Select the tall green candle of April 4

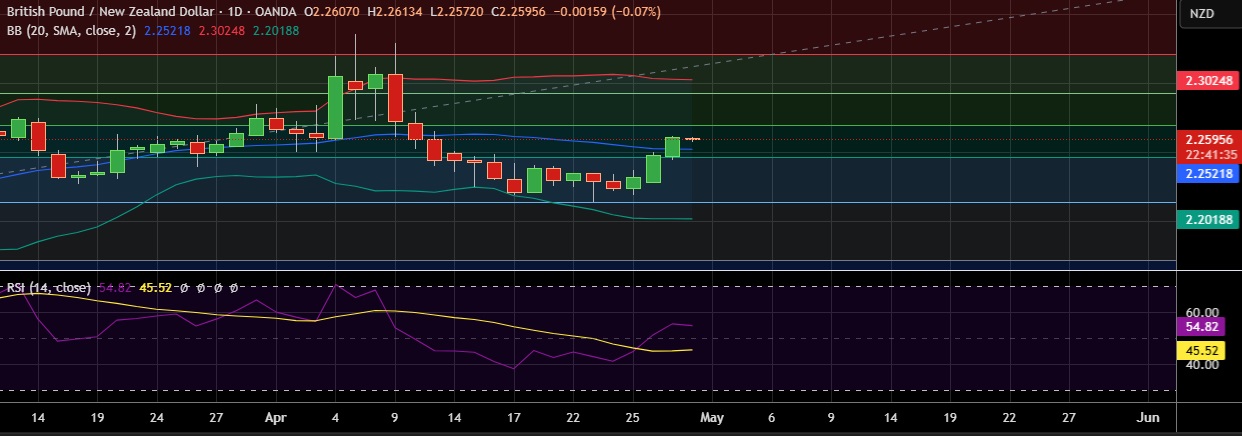(x=335, y=107)
